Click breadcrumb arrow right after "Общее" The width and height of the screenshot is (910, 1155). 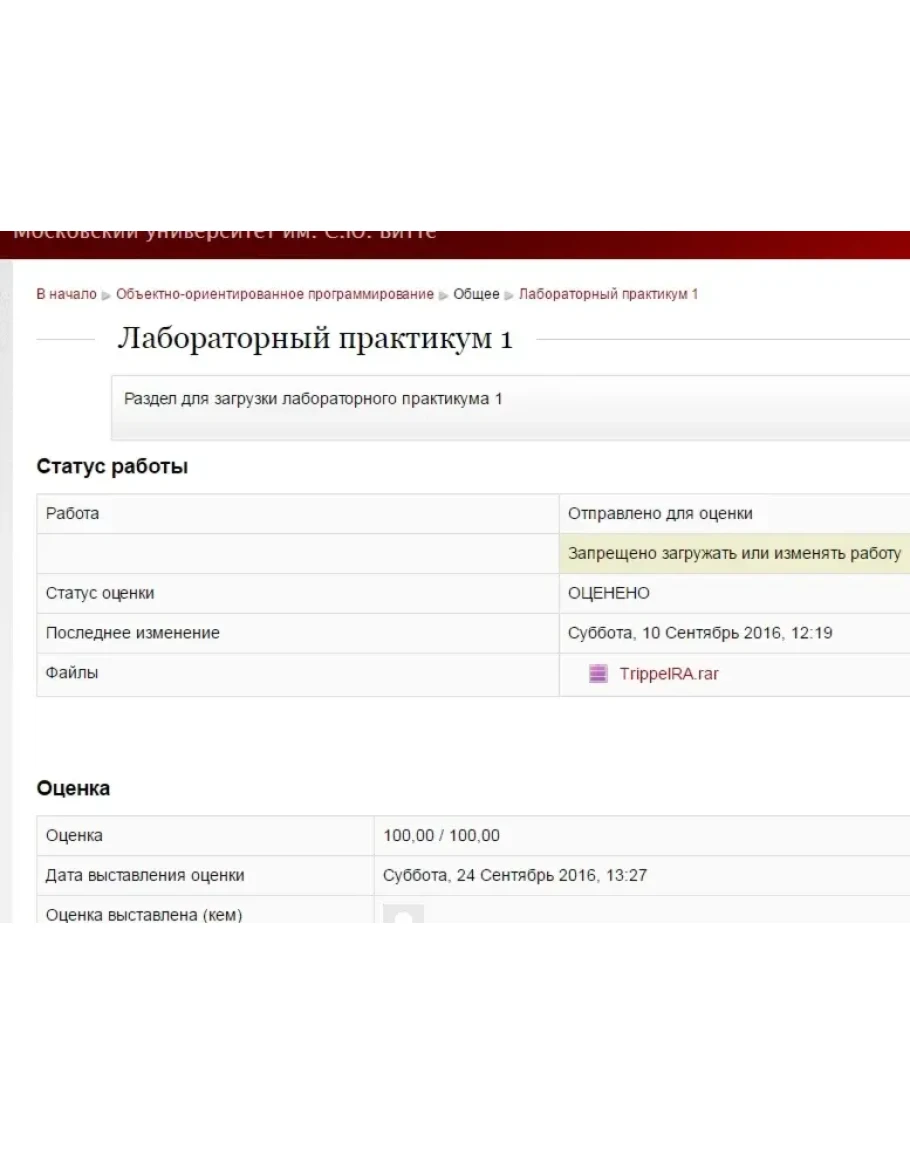[x=509, y=295]
